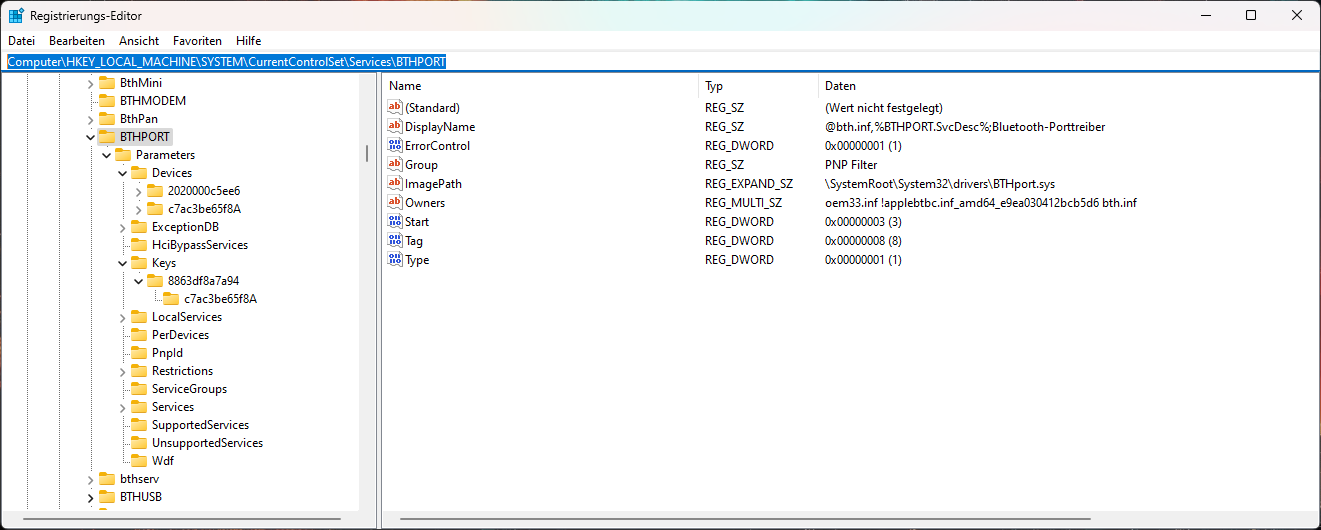The image size is (1321, 530).
Task: Select the BthPan folder icon
Action: (x=107, y=119)
